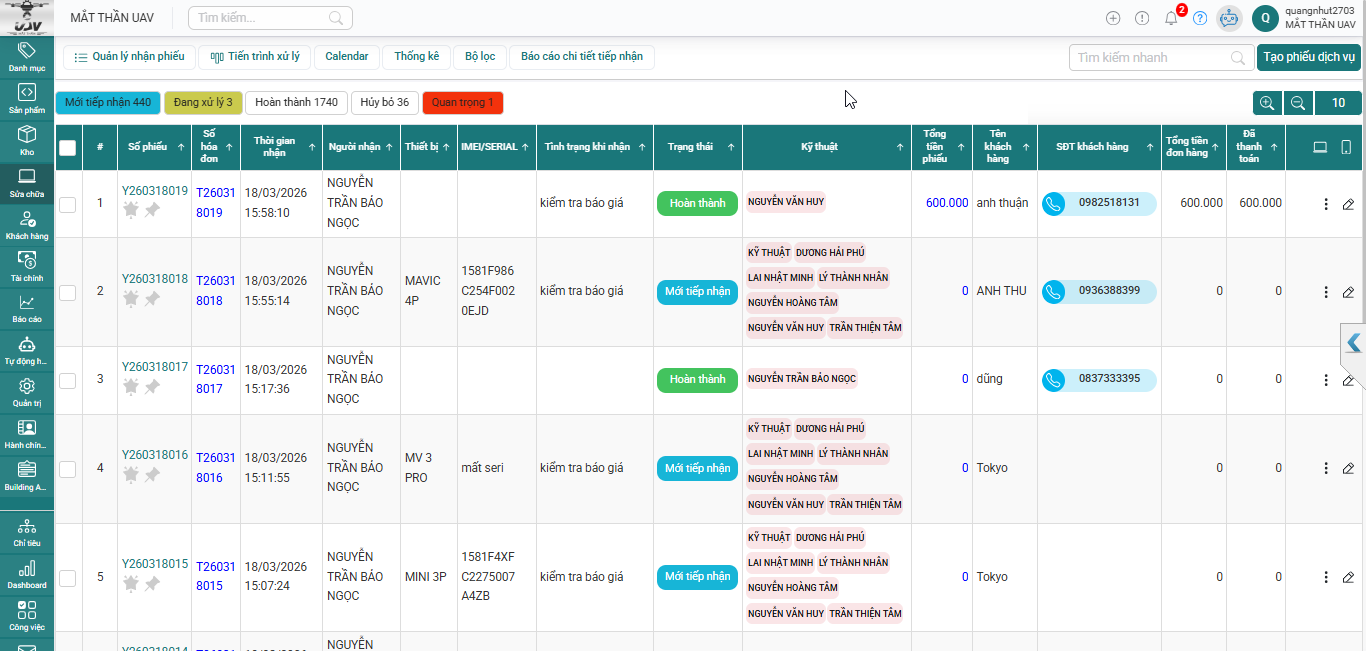Viewport: 1366px width, 651px height.
Task: Click the notification bell icon
Action: 1171,18
